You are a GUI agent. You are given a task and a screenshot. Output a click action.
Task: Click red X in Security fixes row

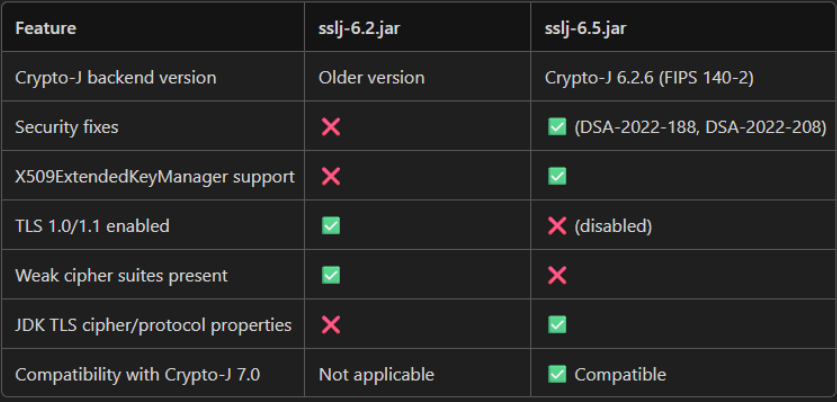(x=330, y=127)
